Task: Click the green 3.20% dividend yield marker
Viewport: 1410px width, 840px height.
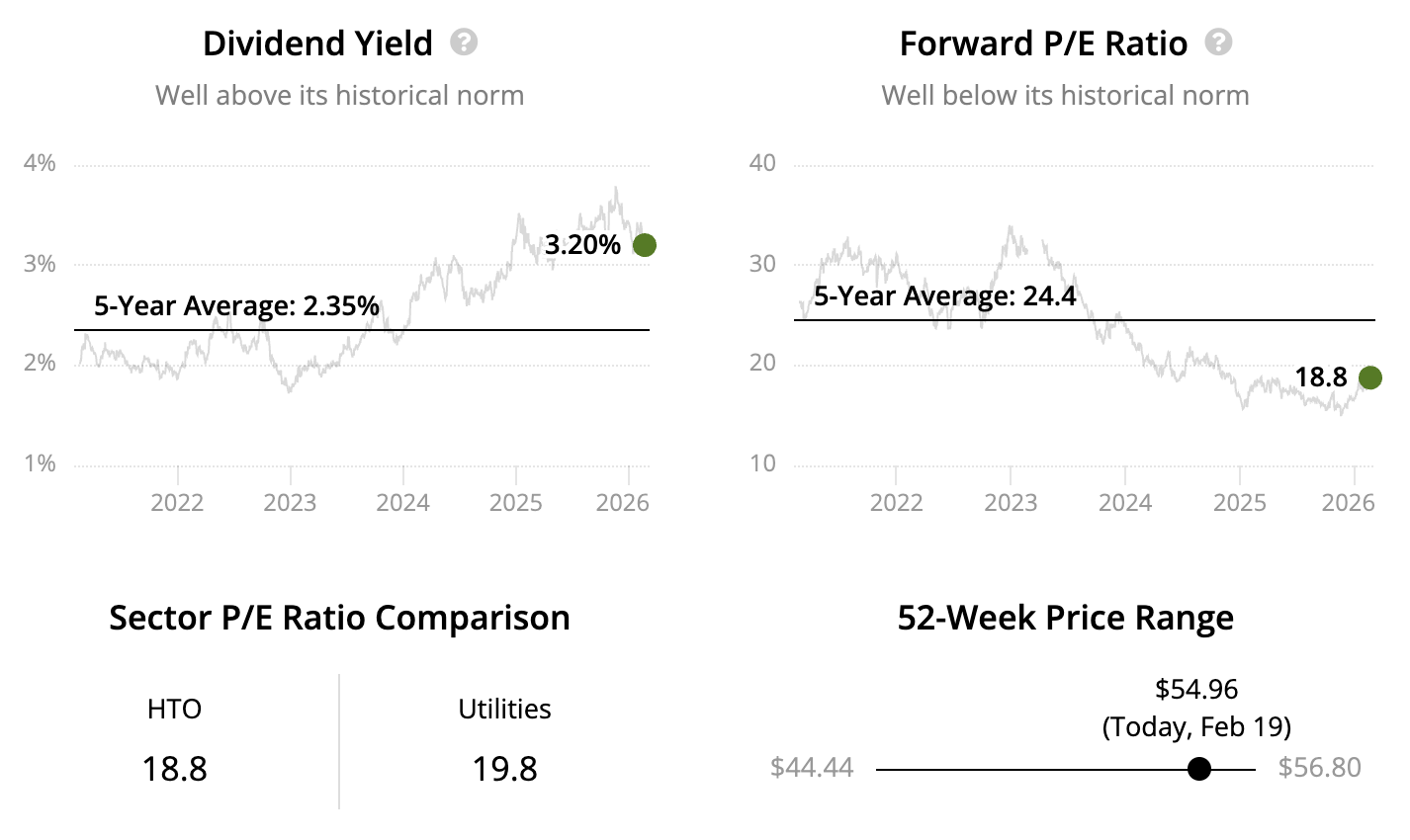Action: click(644, 245)
